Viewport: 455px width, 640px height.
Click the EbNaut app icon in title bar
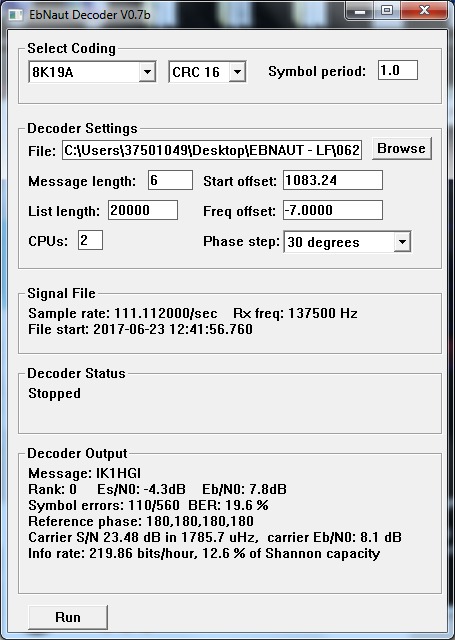coord(16,15)
